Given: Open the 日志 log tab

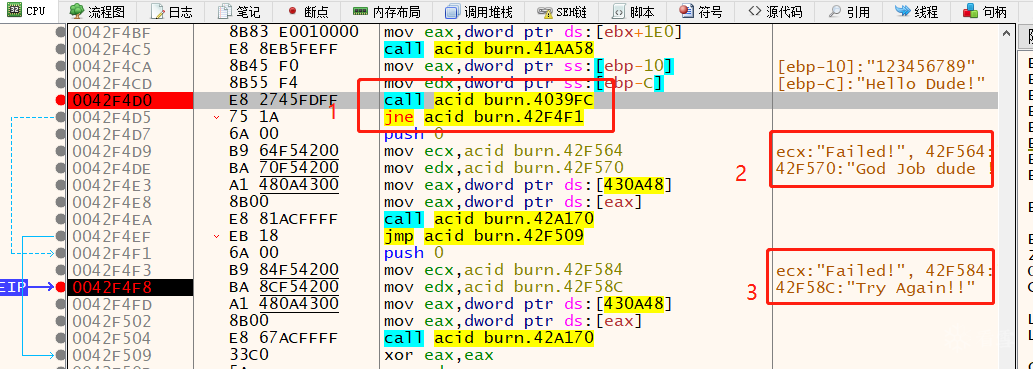Looking at the screenshot, I should click(171, 11).
